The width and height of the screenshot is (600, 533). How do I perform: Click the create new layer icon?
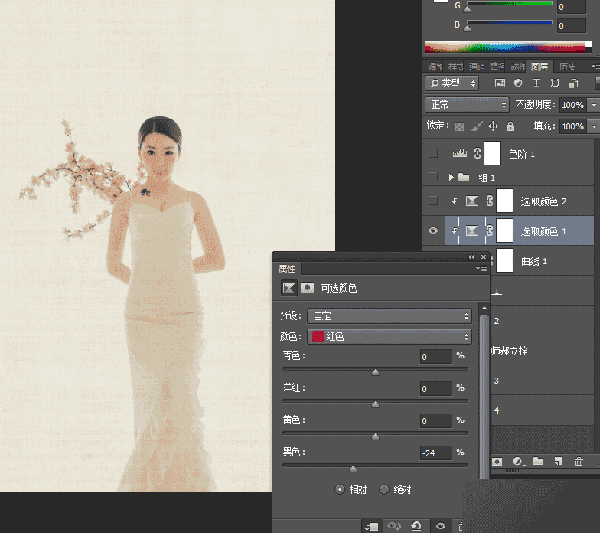(x=558, y=462)
